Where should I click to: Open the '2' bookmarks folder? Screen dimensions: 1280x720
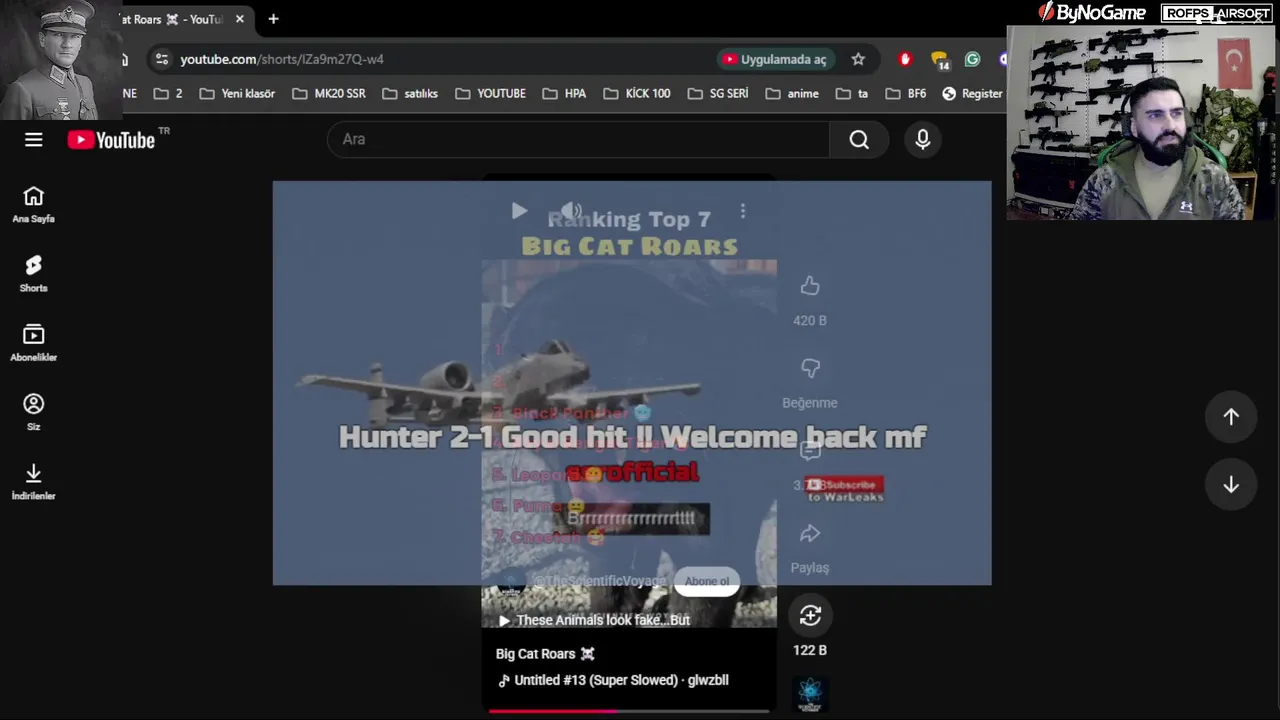point(168,93)
